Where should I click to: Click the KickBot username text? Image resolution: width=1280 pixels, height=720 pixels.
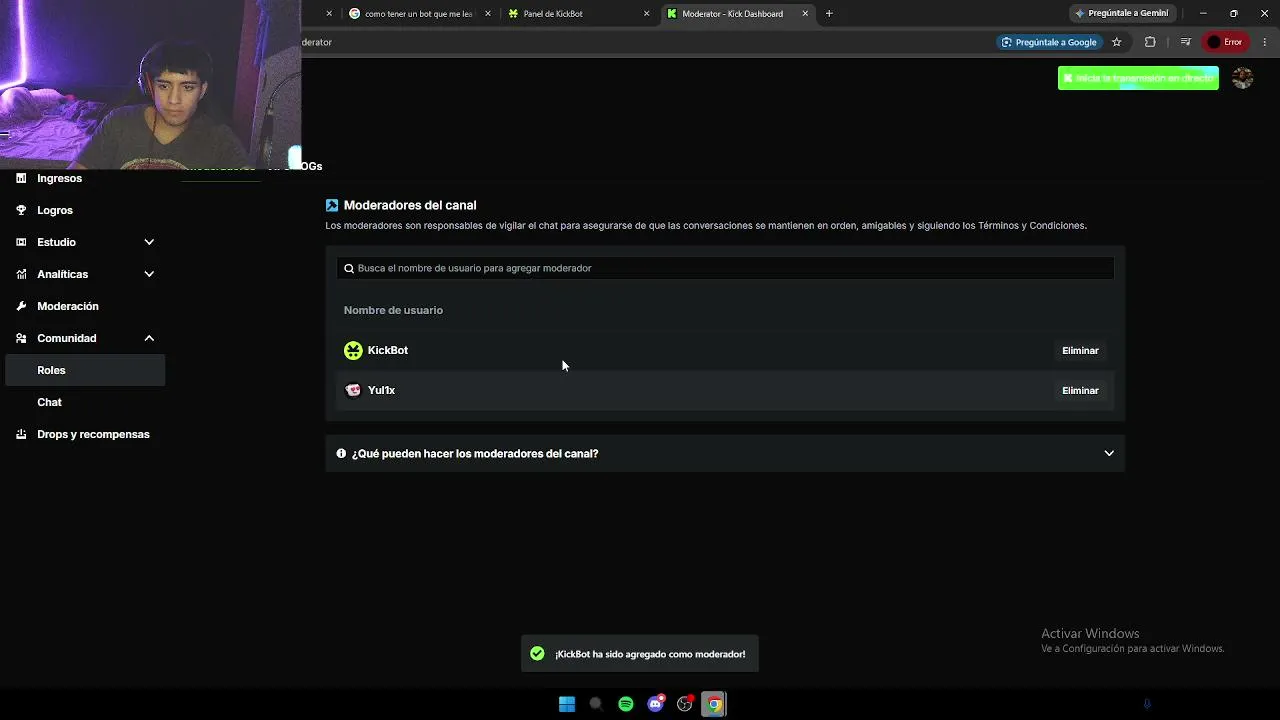[x=388, y=350]
